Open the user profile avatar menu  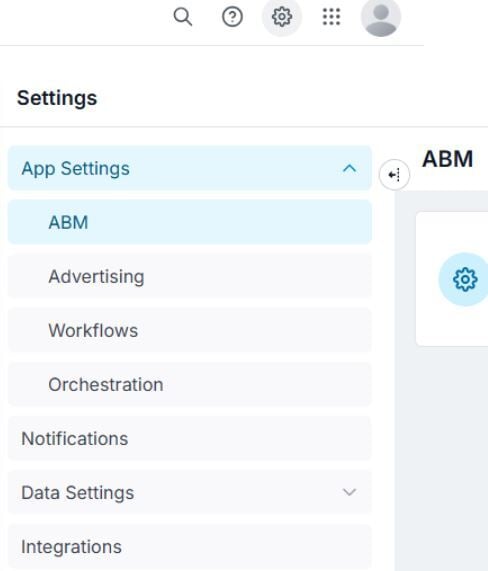click(x=381, y=18)
